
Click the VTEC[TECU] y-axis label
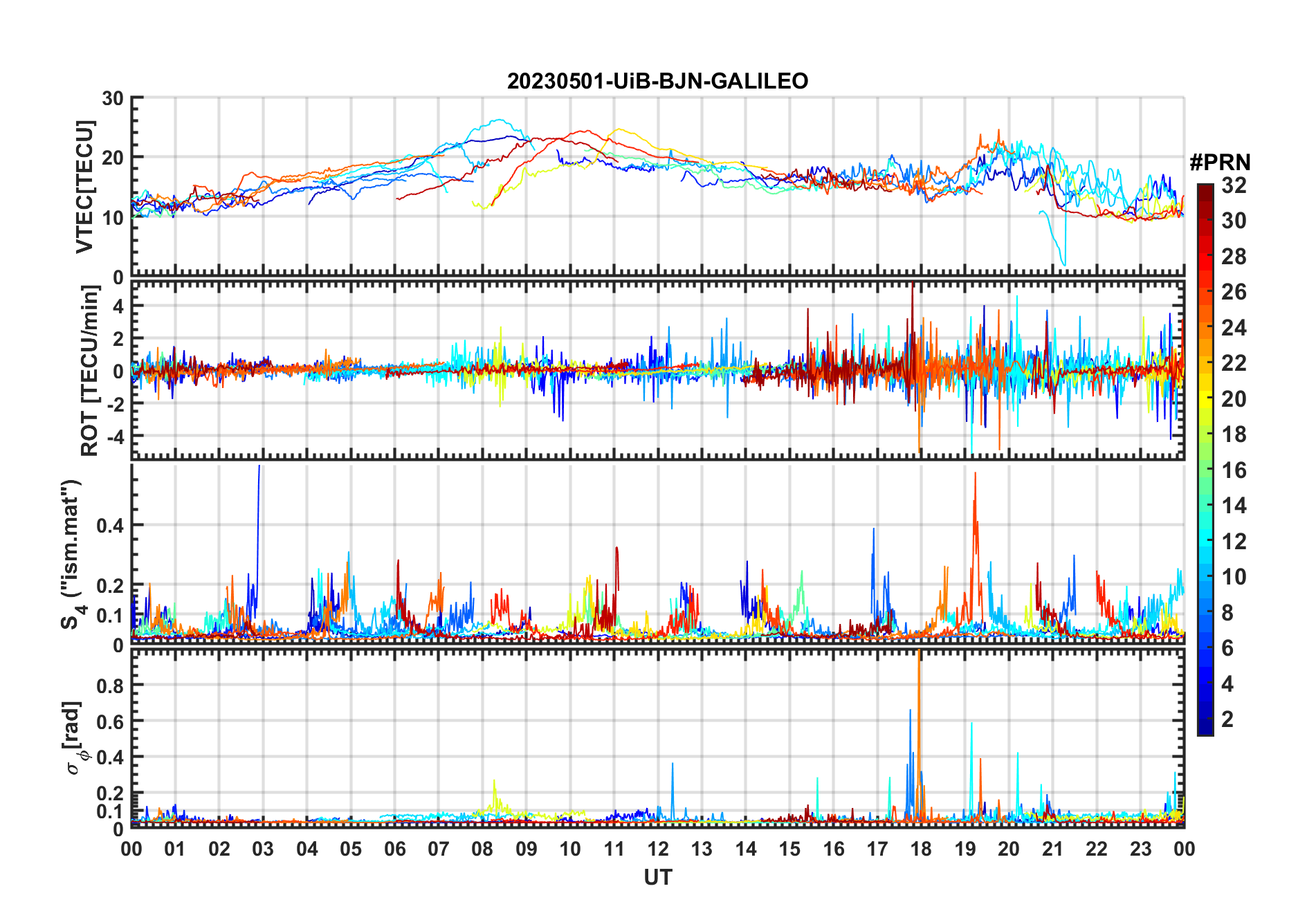pos(84,187)
